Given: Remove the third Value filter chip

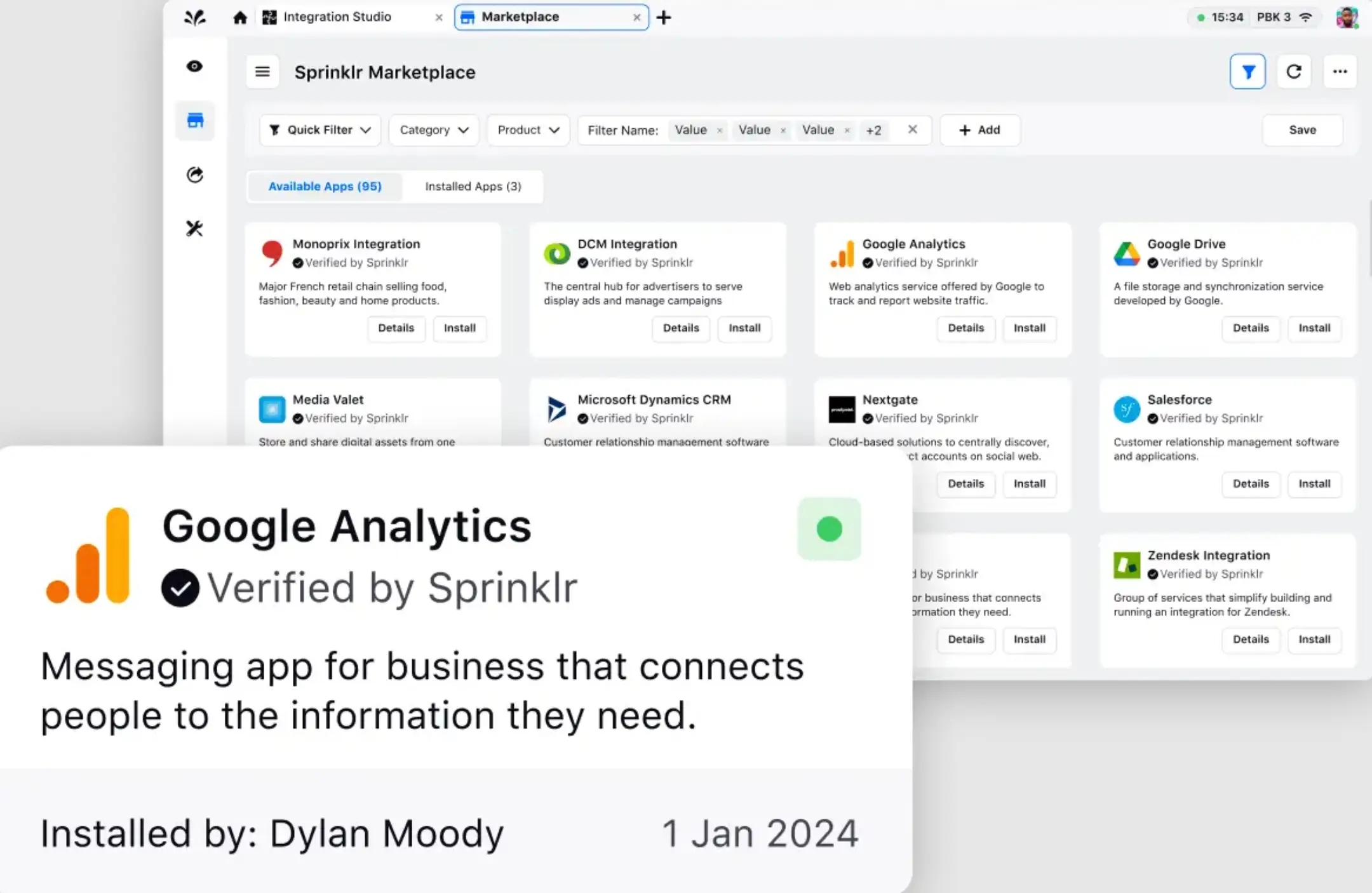Looking at the screenshot, I should click(847, 131).
